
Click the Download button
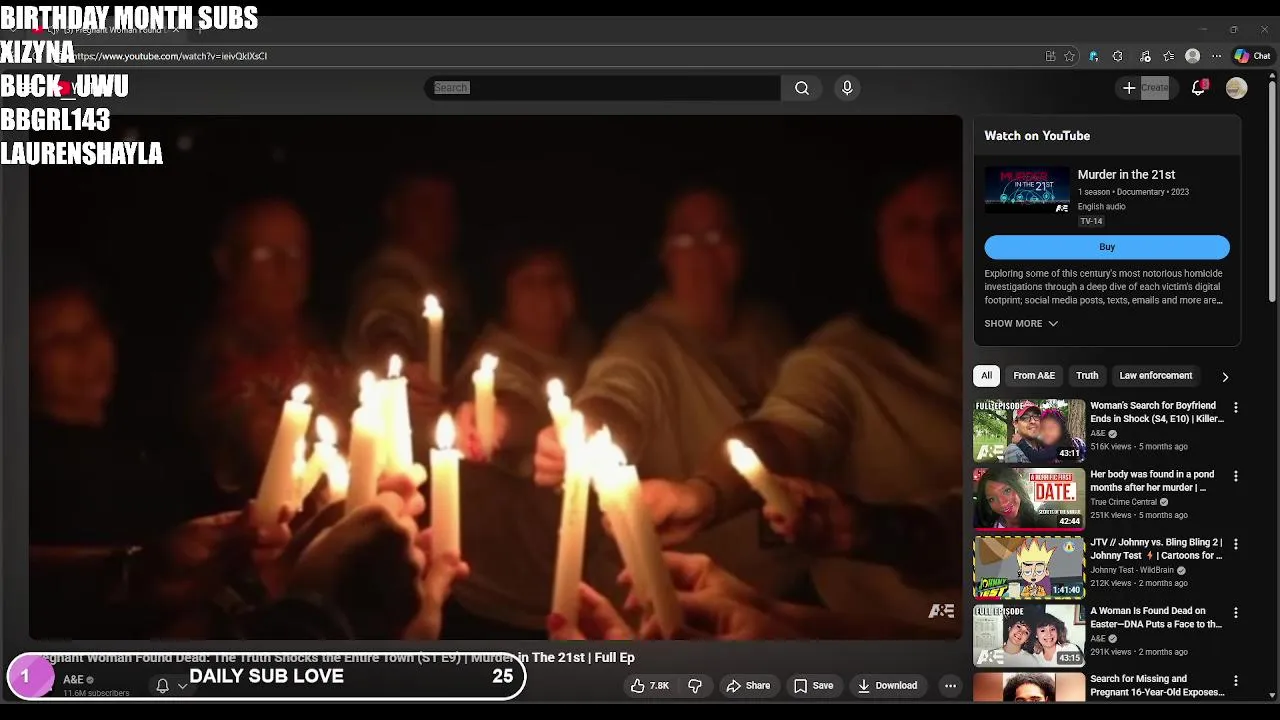point(887,686)
